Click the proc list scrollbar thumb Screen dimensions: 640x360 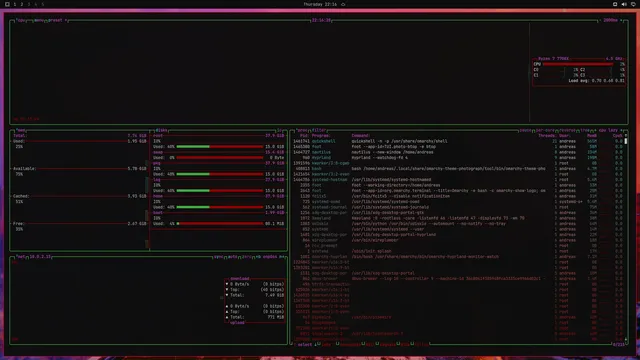[626, 141]
